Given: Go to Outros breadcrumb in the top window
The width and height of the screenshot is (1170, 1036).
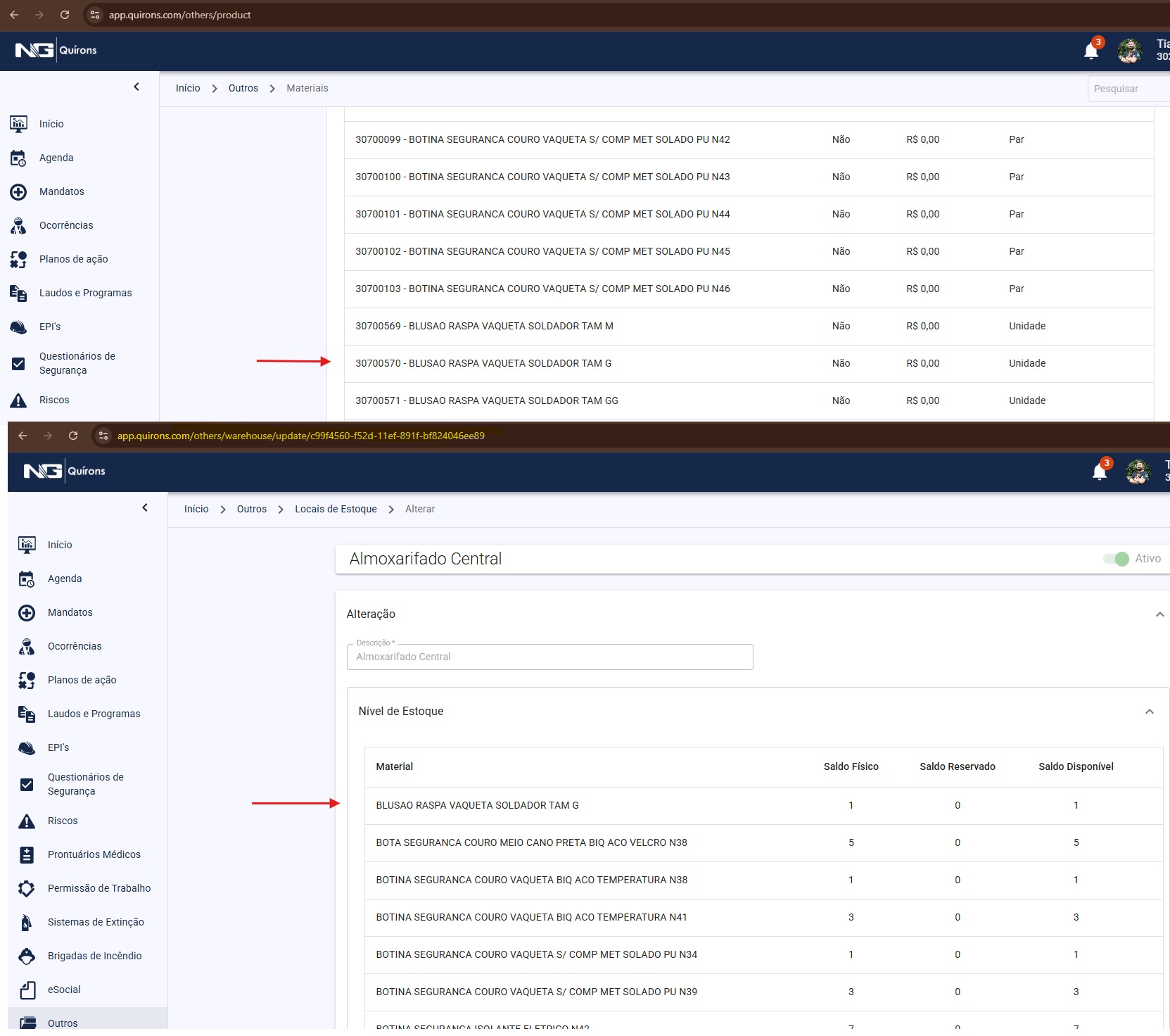Looking at the screenshot, I should click(243, 88).
